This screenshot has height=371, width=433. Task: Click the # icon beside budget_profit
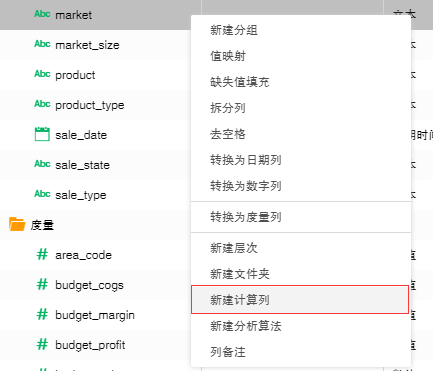(x=42, y=345)
